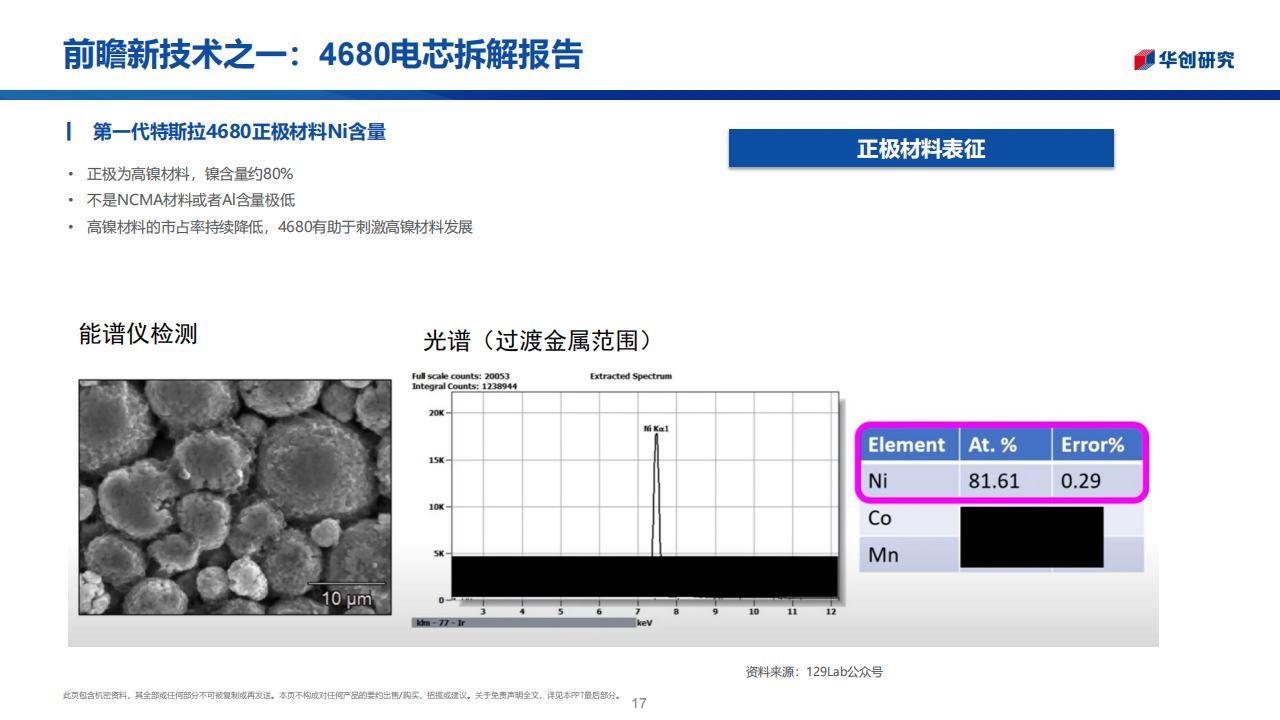Click the confidentiality disclaimer footer text
This screenshot has height=720, width=1280.
point(343,695)
